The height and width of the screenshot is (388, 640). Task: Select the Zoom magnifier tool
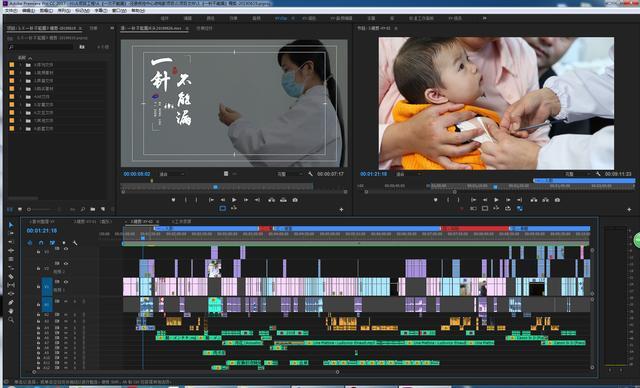(x=11, y=319)
